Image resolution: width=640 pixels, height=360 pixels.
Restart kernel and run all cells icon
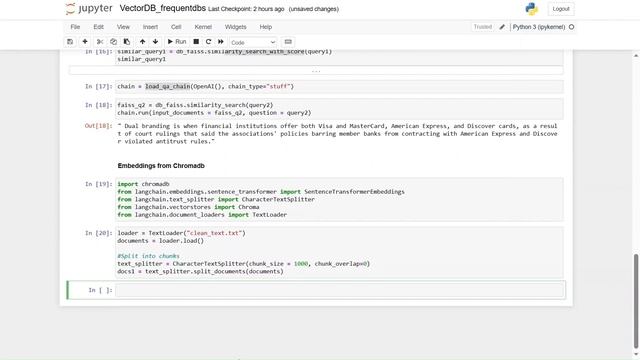click(221, 42)
